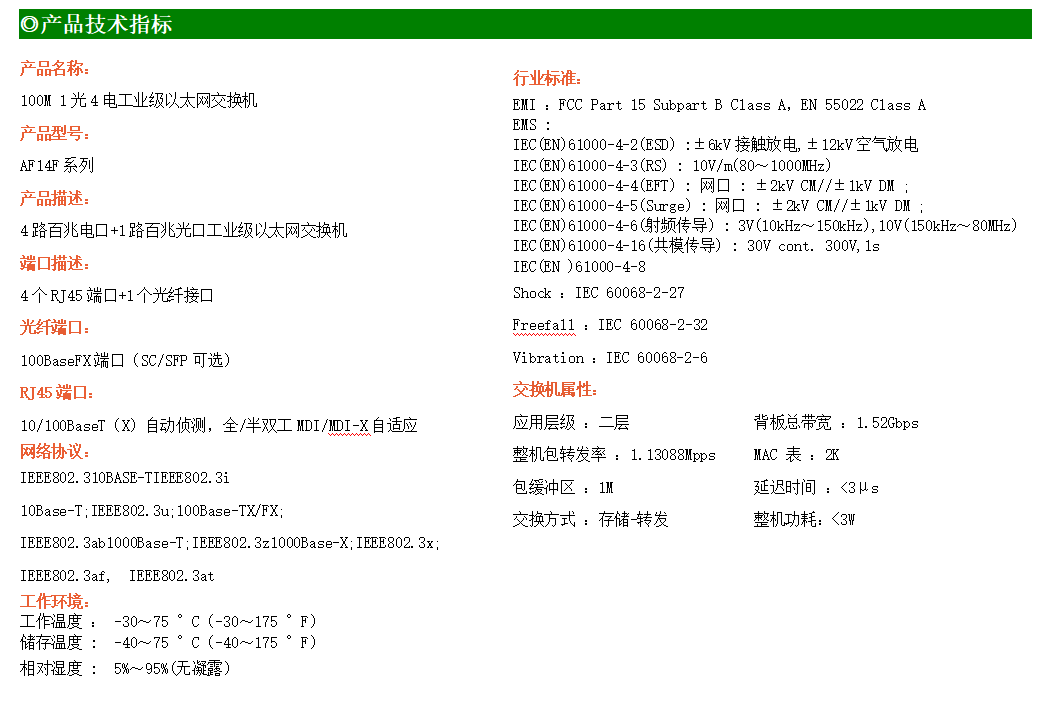Click the 产品描述 heading
The image size is (1044, 704).
click(55, 199)
